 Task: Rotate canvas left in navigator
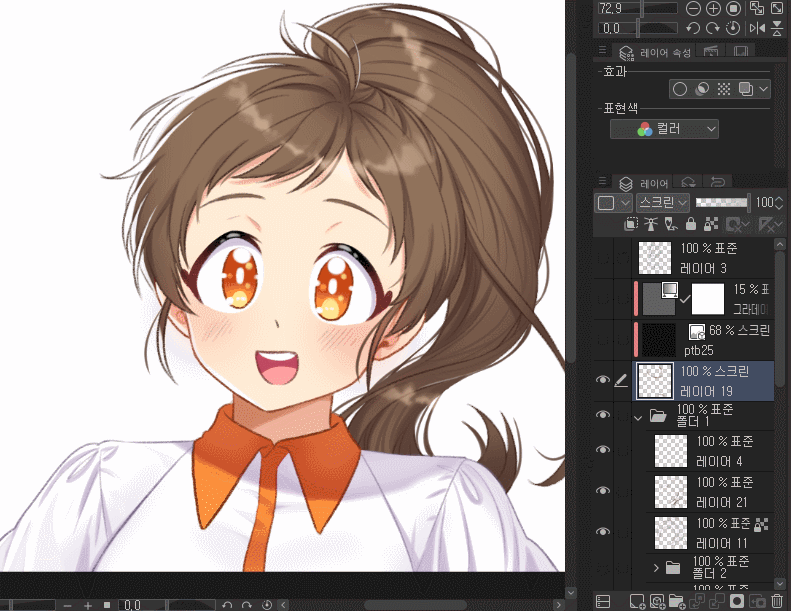(693, 28)
